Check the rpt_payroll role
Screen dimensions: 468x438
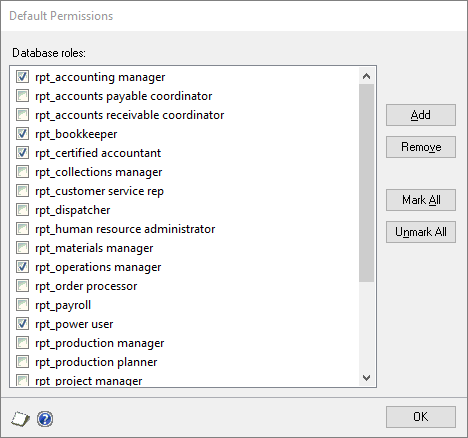22,305
